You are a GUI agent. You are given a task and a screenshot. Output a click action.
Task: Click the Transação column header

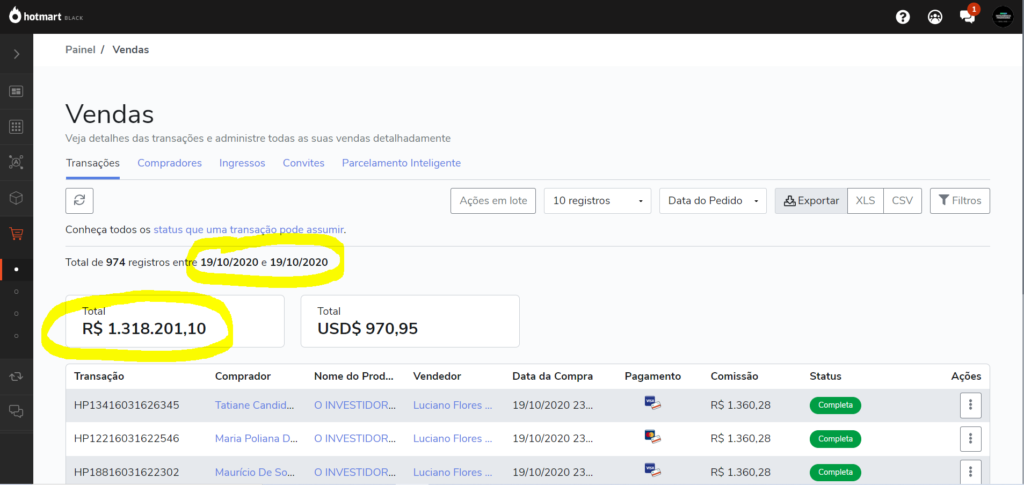tap(99, 377)
